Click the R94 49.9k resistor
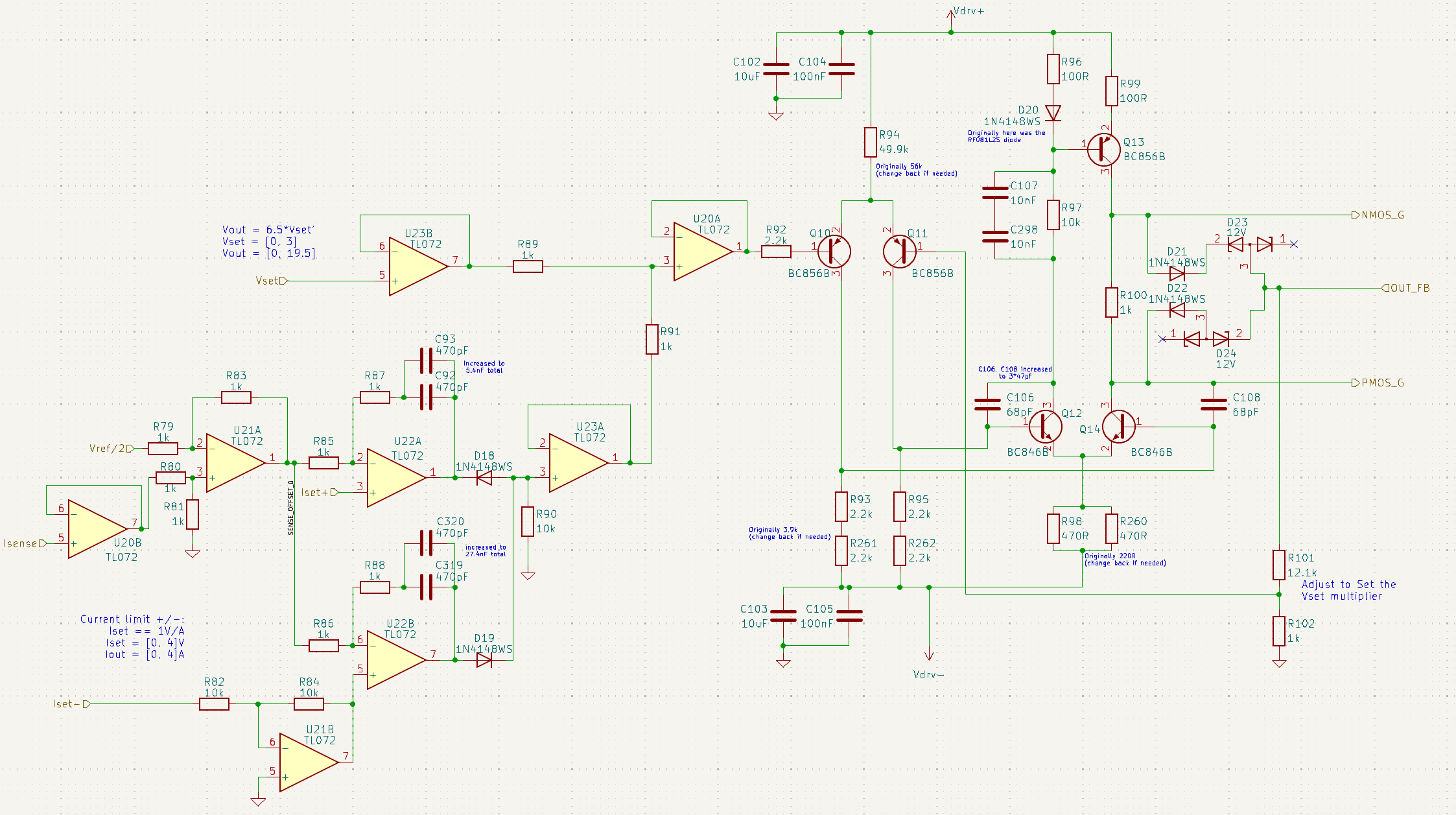Viewport: 1456px width, 815px height. (871, 142)
